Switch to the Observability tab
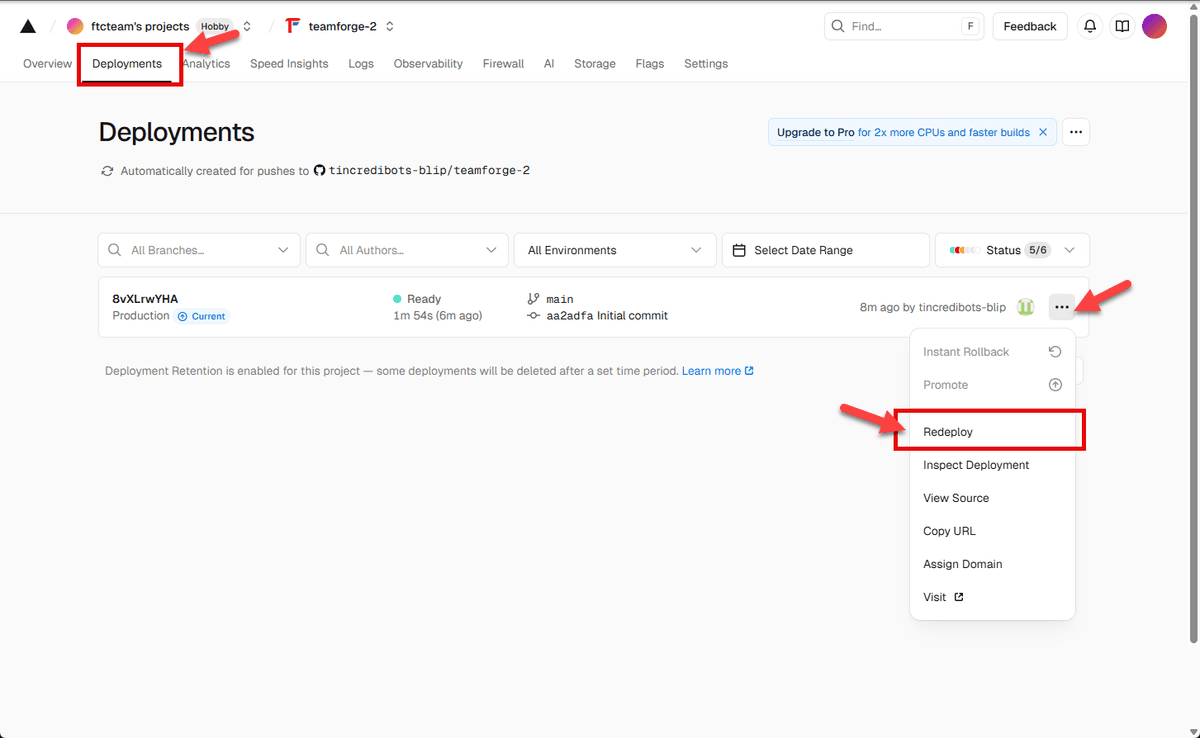Image resolution: width=1200 pixels, height=738 pixels. [428, 63]
